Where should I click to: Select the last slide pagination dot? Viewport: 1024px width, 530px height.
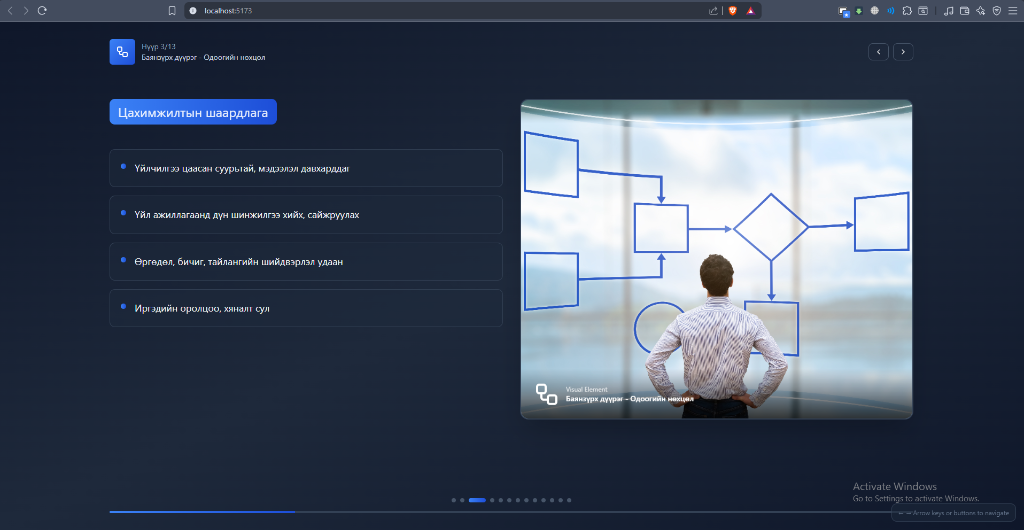click(x=569, y=499)
